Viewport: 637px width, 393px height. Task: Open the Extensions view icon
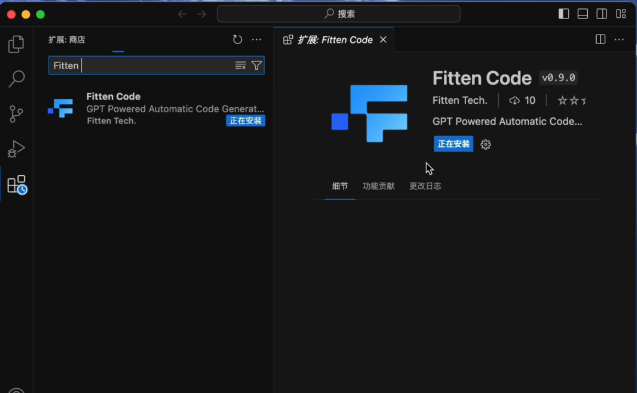17,185
